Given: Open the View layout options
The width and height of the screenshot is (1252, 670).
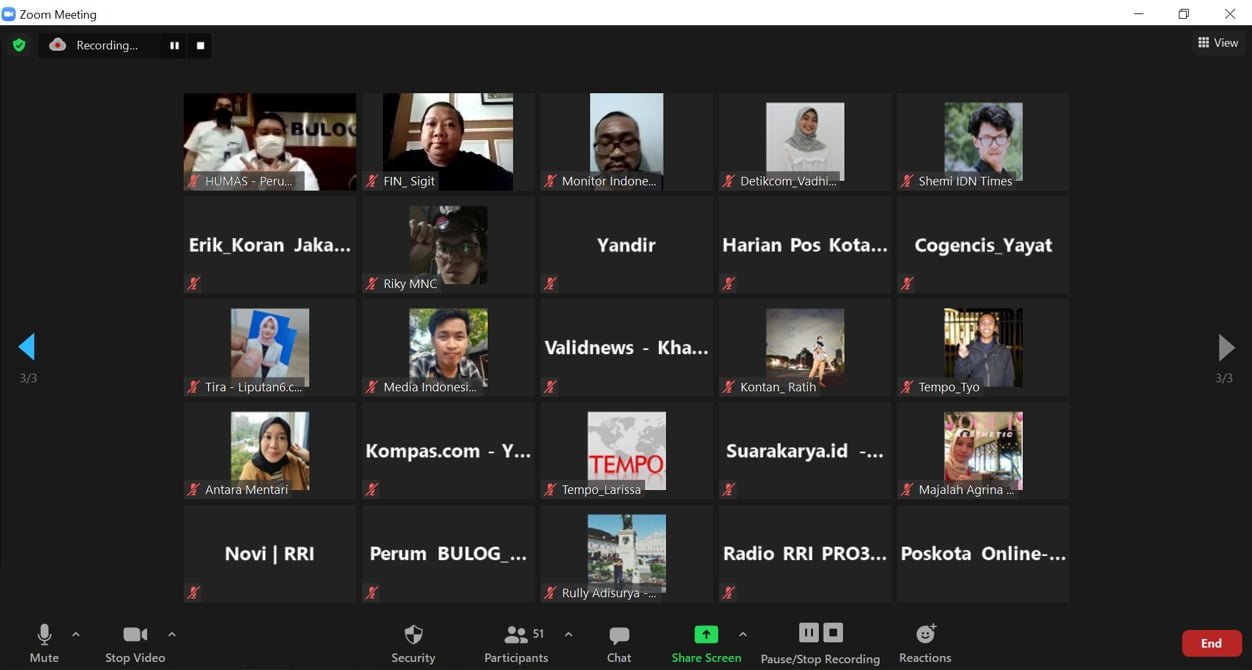Looking at the screenshot, I should pos(1218,43).
